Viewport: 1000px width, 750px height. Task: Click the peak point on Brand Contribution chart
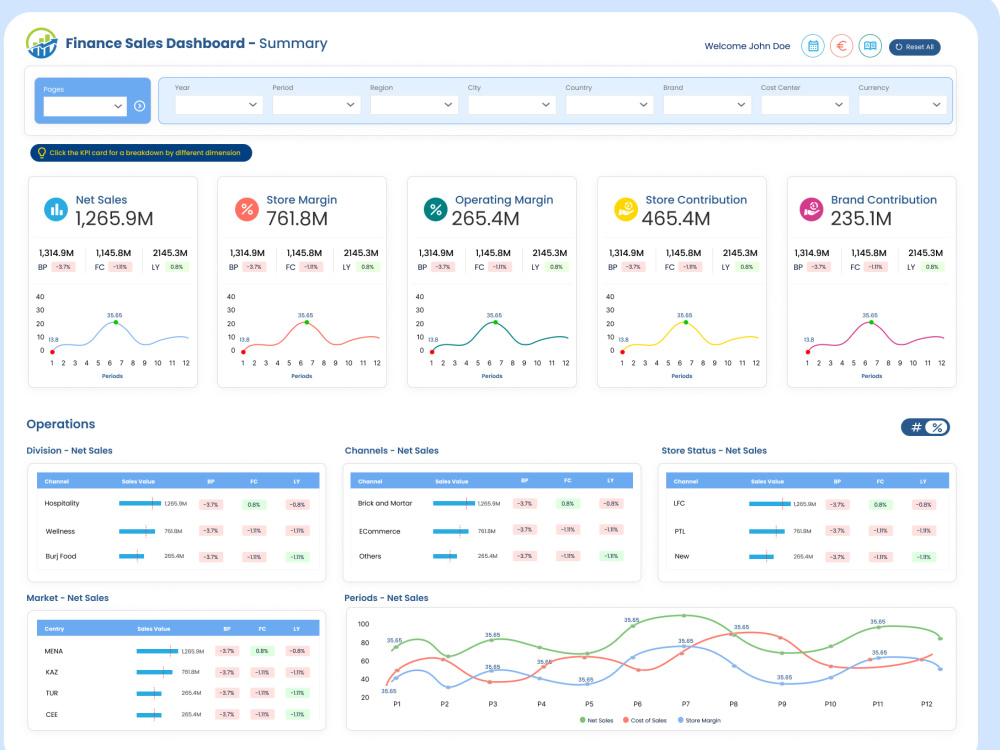(x=871, y=323)
